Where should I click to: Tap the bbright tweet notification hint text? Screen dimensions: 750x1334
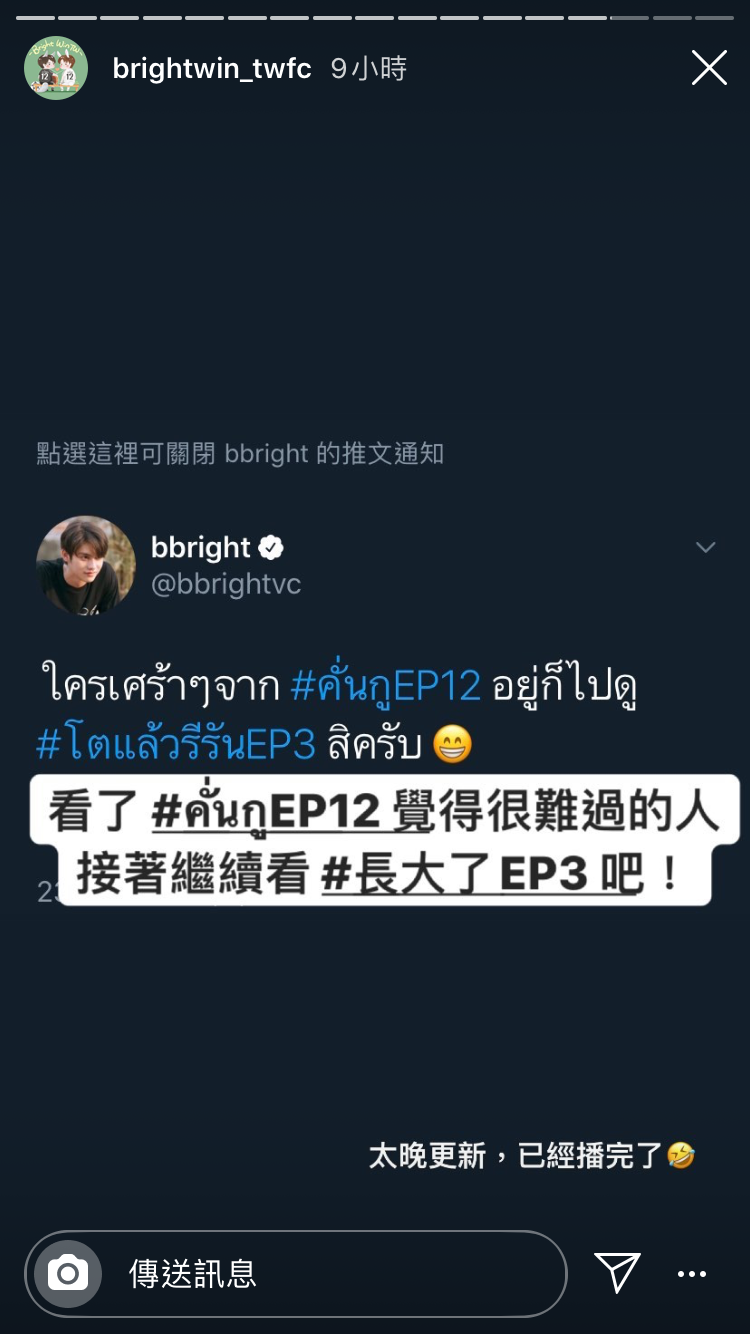click(240, 453)
